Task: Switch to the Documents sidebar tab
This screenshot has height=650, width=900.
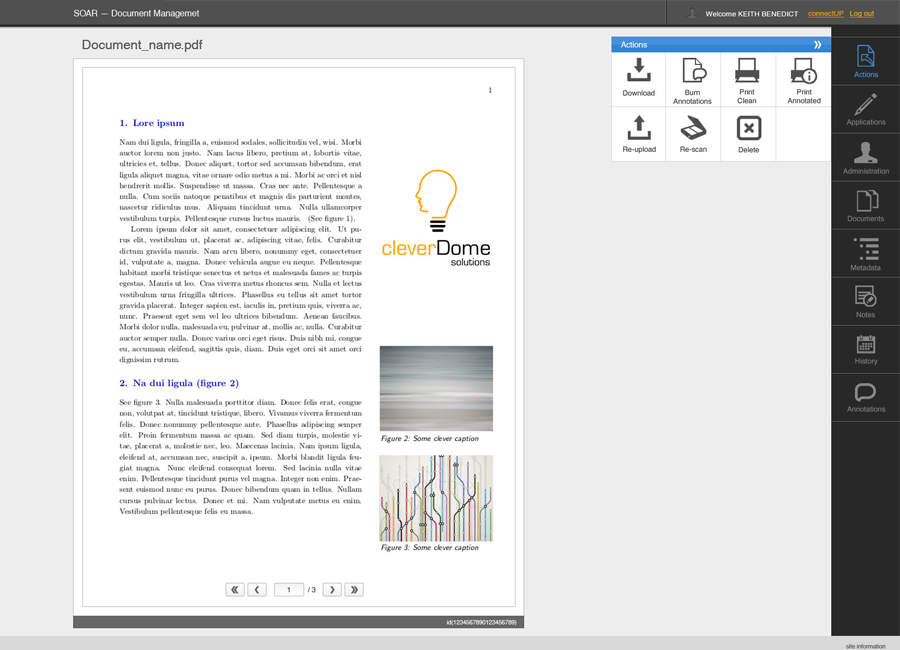Action: point(865,205)
